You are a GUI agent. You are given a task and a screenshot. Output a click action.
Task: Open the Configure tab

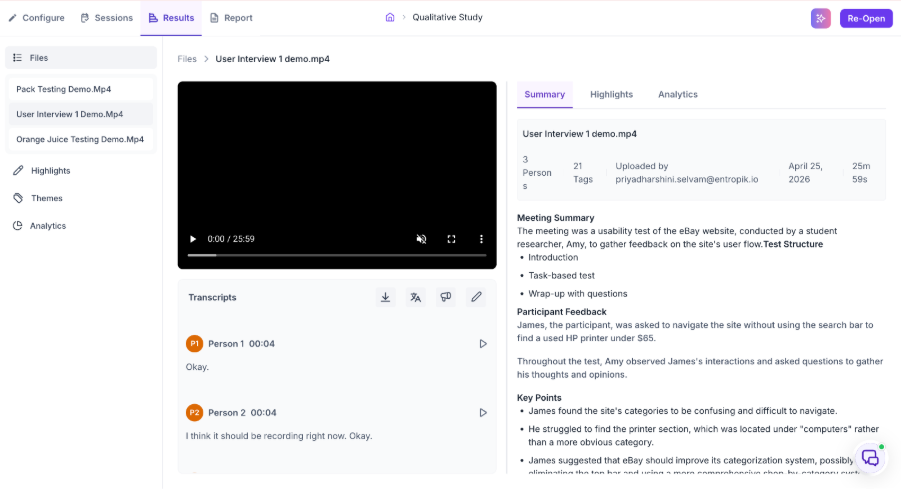coord(36,18)
